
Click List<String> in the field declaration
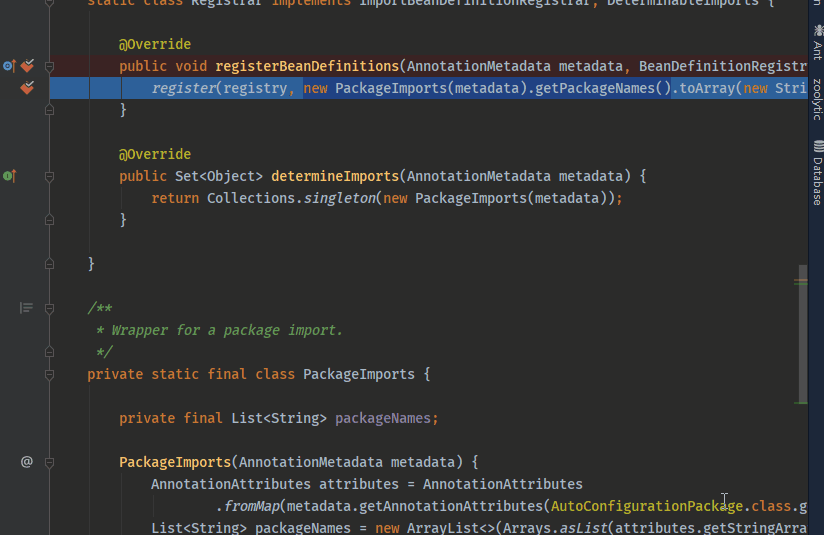[x=279, y=418]
